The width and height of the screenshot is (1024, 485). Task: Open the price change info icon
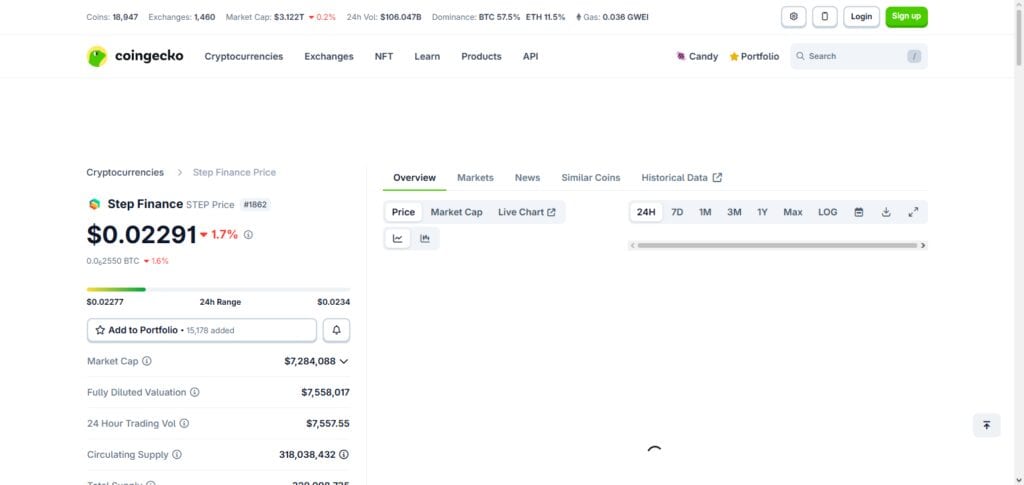(248, 234)
